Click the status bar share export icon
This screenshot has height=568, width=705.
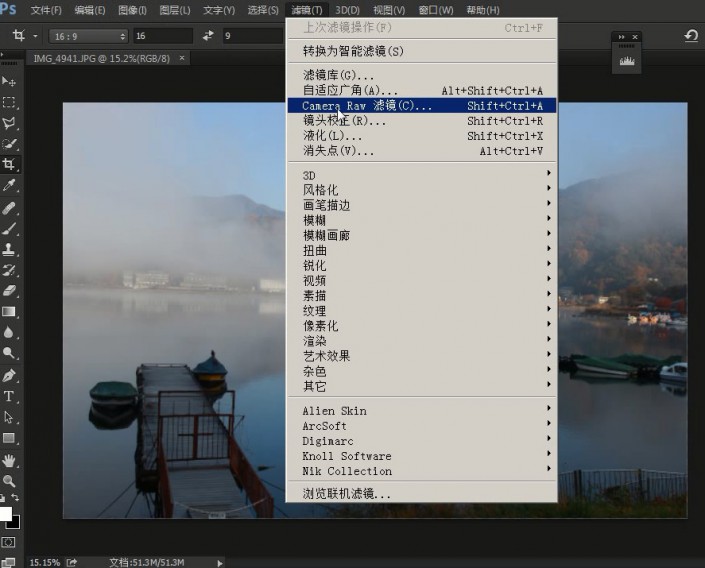pos(72,563)
